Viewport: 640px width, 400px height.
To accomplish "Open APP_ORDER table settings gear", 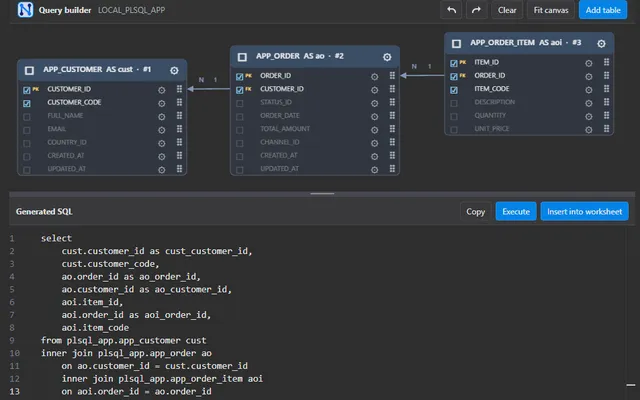I will (387, 57).
